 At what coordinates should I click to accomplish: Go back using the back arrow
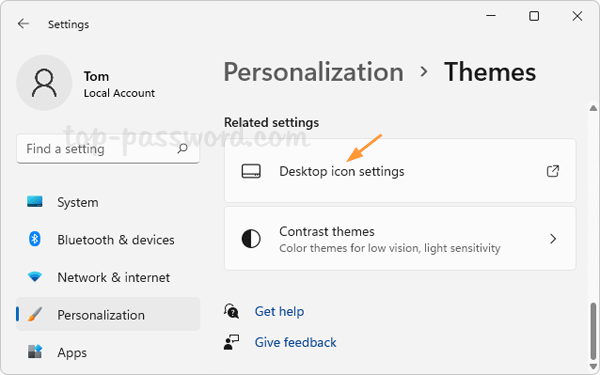coord(23,24)
